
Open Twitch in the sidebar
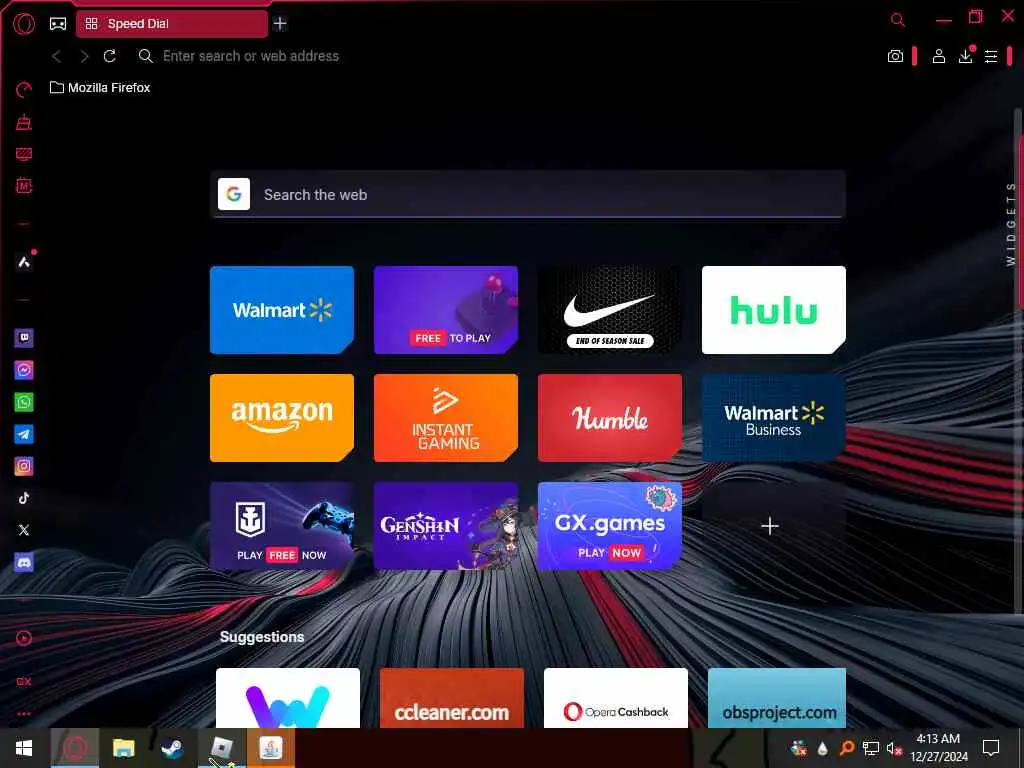coord(24,338)
